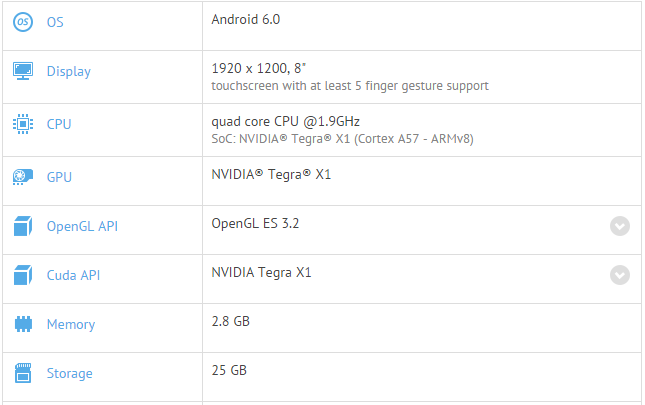Click the Cuda API cube icon
This screenshot has width=645, height=405.
click(23, 275)
